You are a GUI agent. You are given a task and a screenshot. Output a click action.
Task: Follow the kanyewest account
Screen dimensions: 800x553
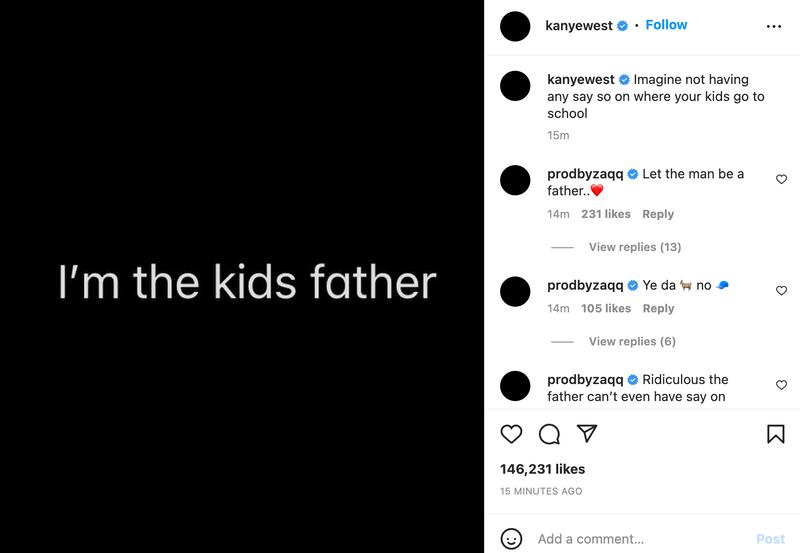click(x=666, y=25)
